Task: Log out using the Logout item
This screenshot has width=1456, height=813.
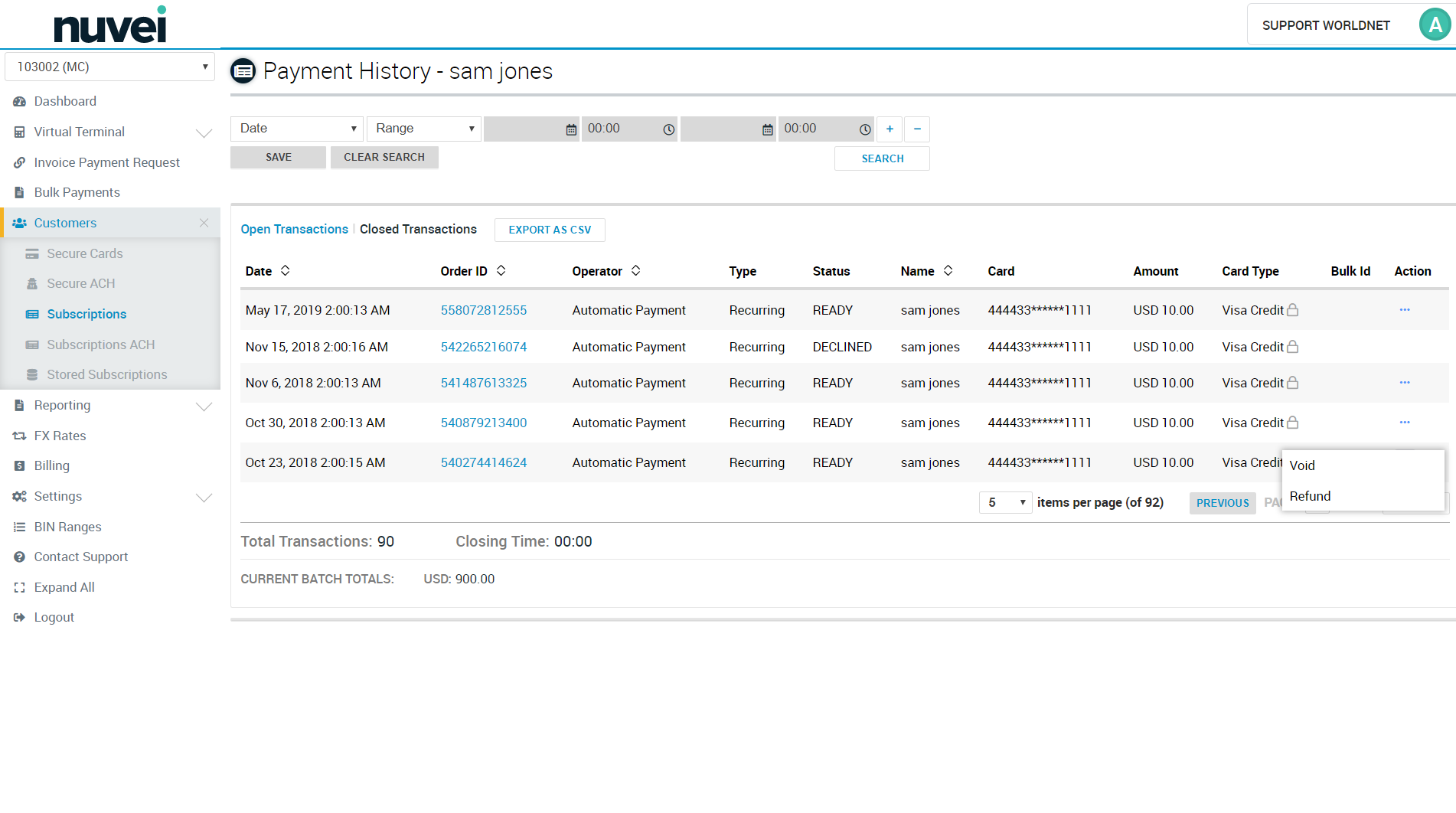Action: (54, 617)
